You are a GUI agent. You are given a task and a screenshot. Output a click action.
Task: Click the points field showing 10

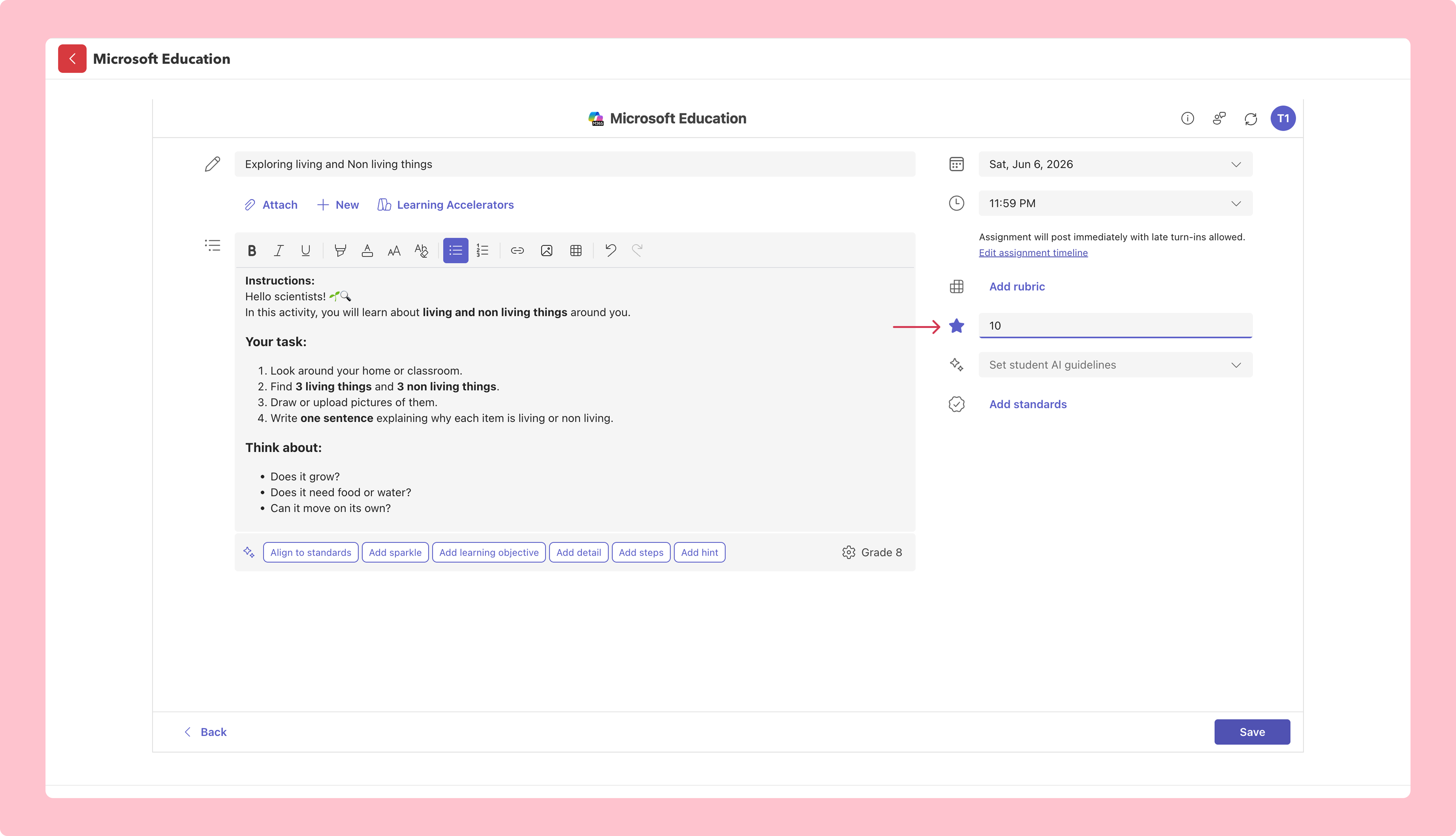point(1115,326)
